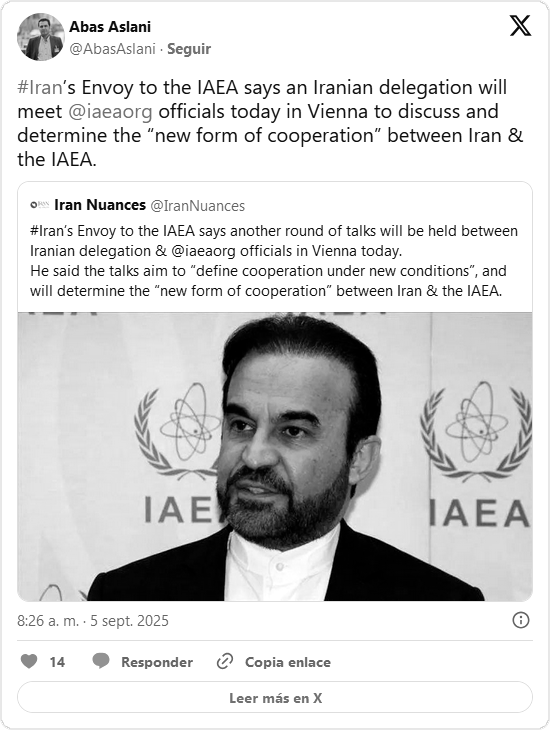Click the Responder label
550x730 pixels.
click(157, 662)
